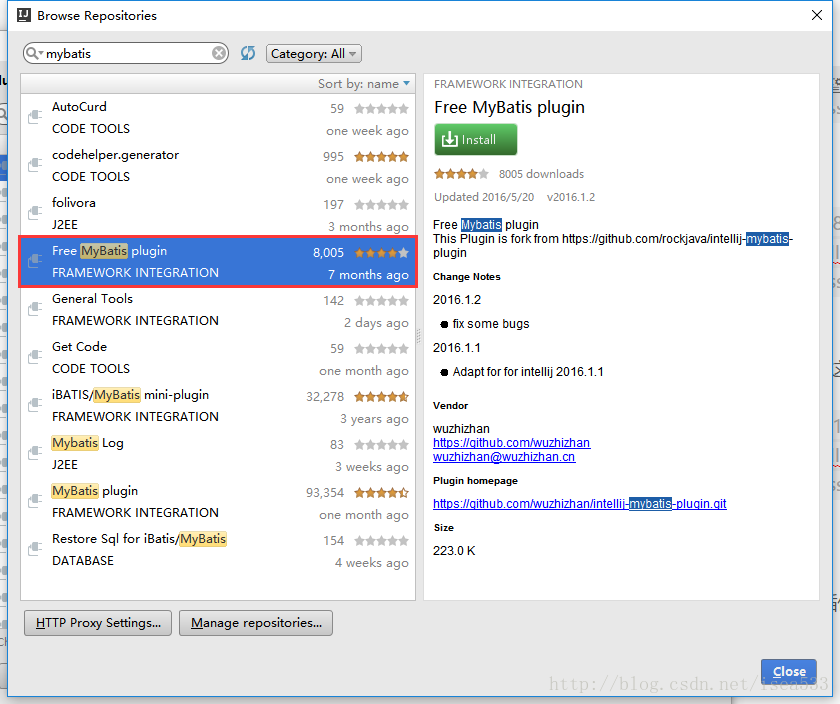Click the '2 days ago' date text

376,323
